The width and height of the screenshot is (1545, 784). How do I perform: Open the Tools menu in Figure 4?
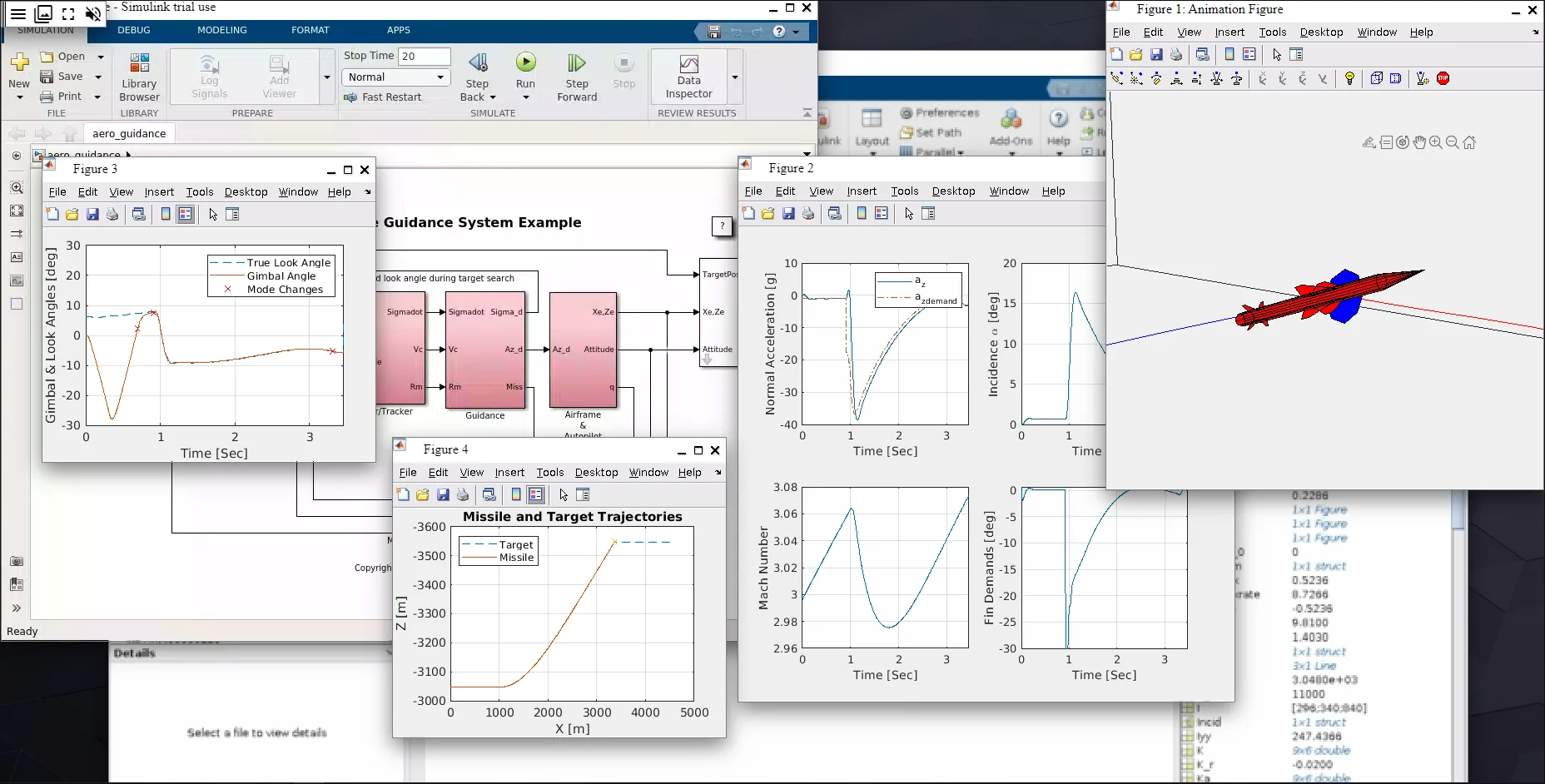tap(549, 472)
